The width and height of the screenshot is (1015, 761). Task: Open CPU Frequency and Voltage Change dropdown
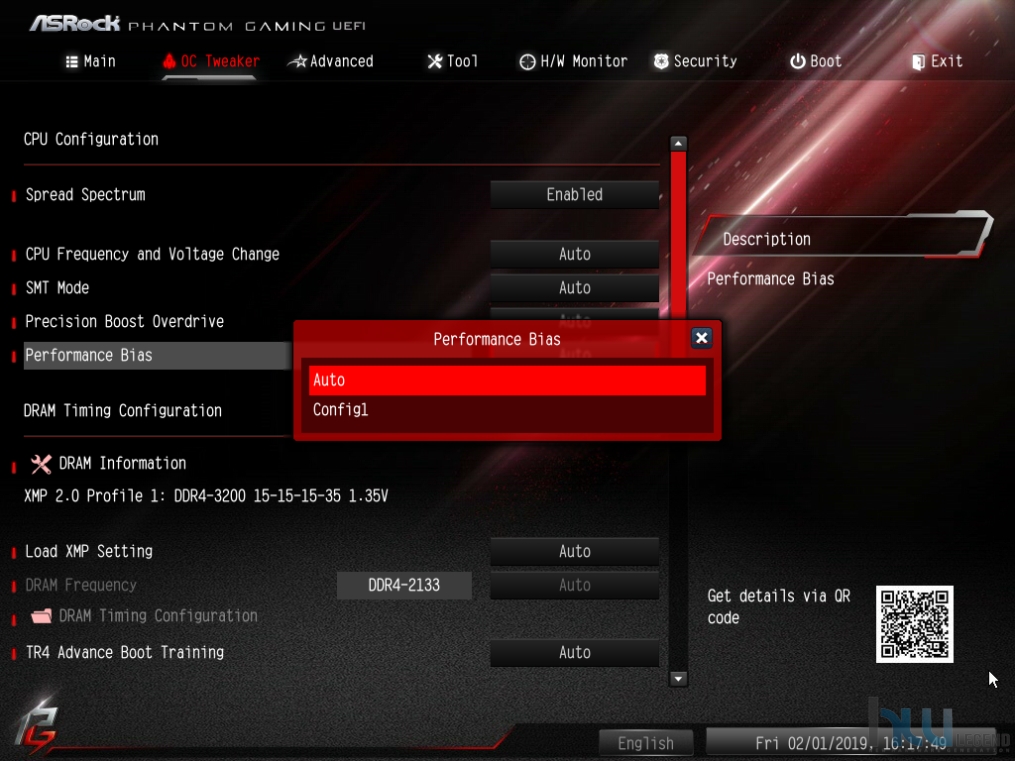coord(574,254)
